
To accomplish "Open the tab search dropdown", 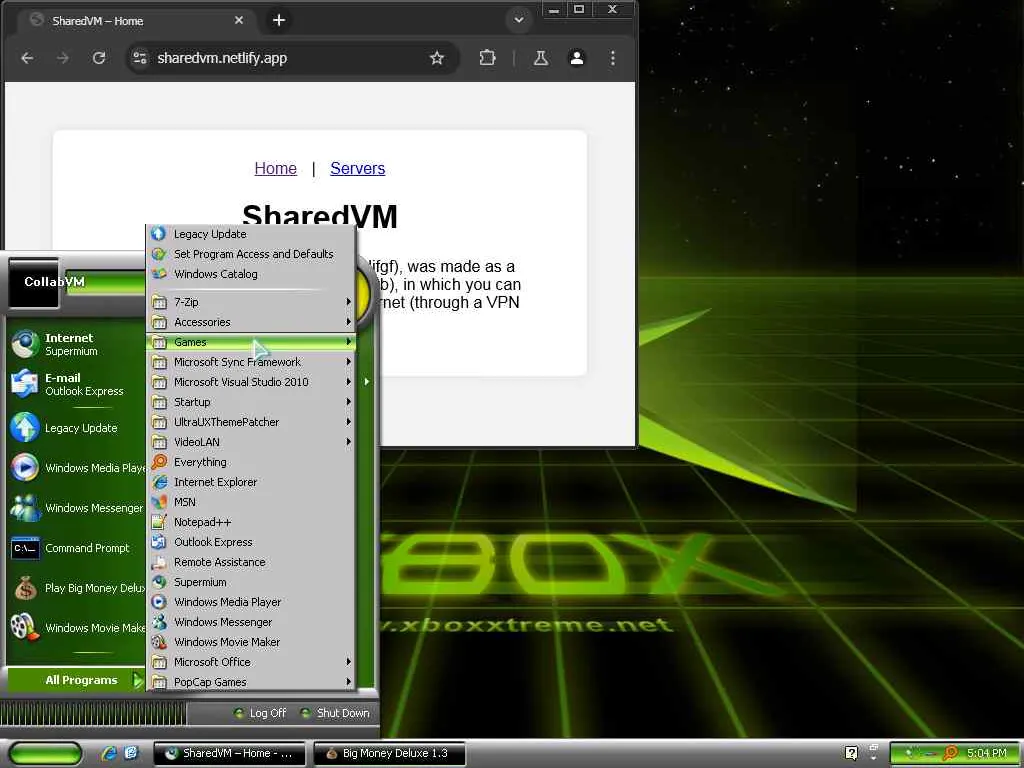I will [519, 20].
